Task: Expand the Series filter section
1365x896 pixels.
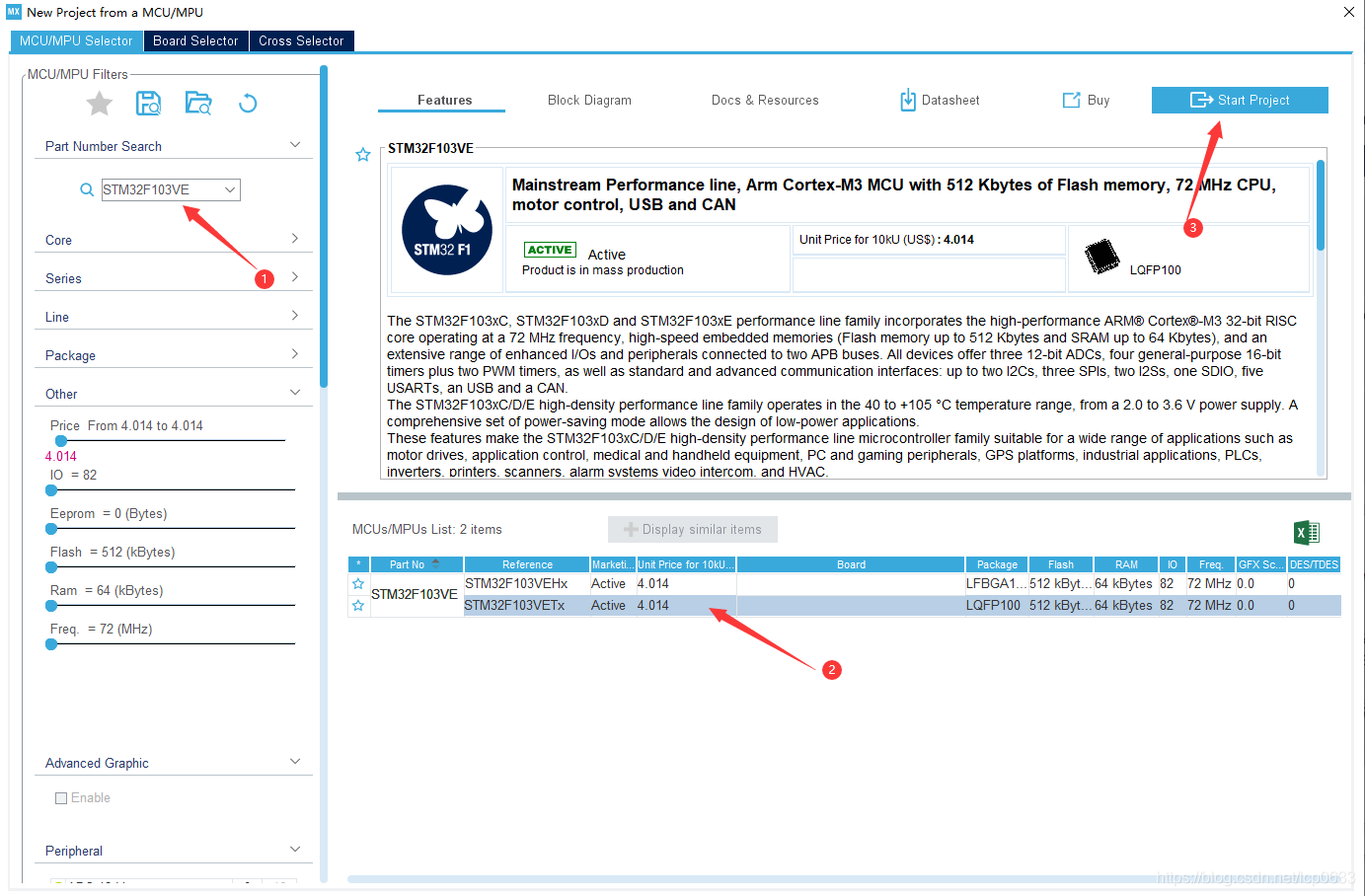Action: pos(295,277)
